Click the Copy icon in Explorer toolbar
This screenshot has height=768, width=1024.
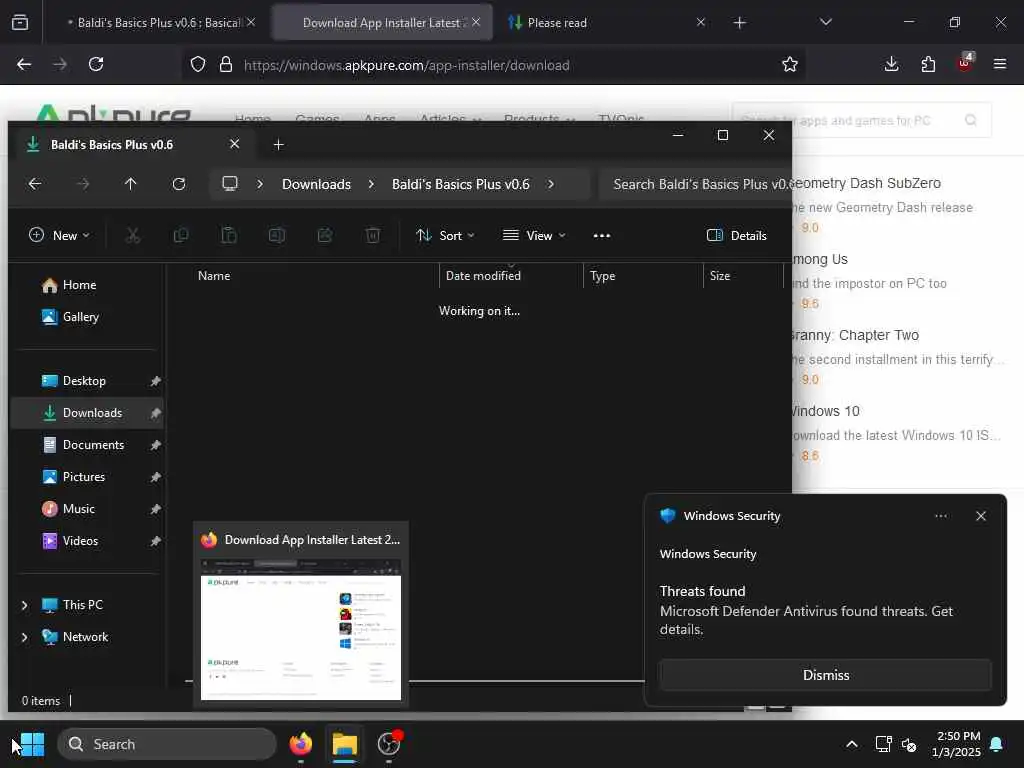181,236
